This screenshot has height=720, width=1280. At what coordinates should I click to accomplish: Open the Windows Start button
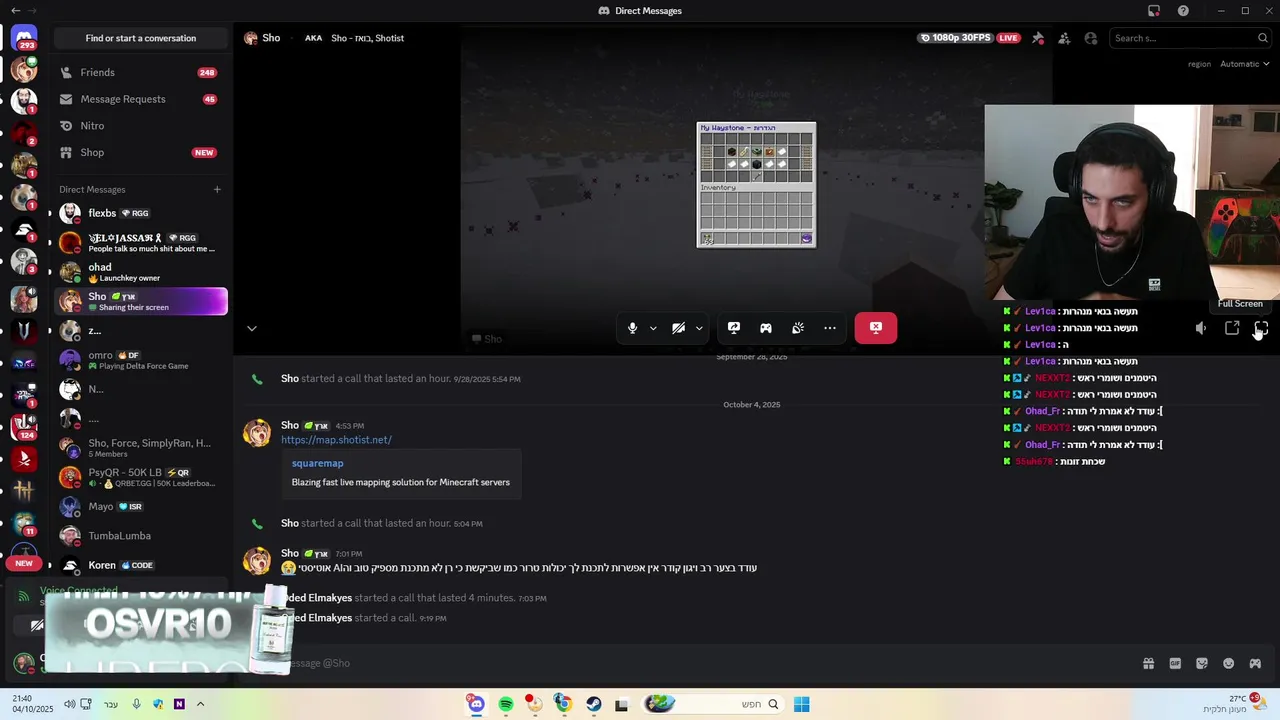[x=802, y=704]
